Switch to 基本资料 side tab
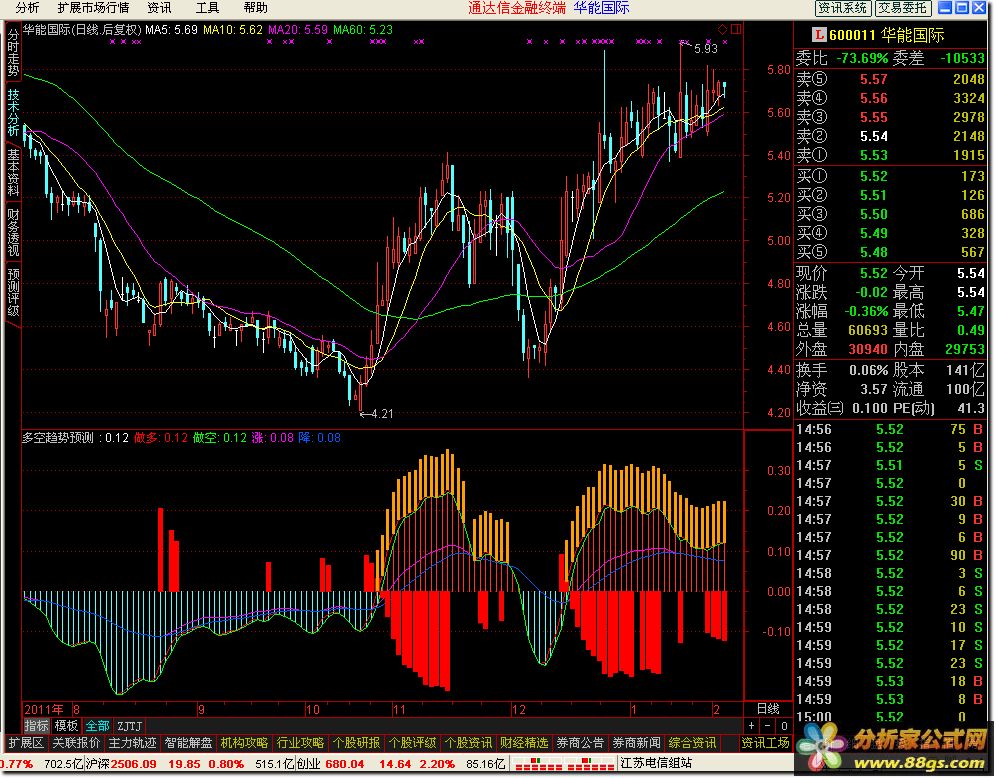 click(x=13, y=171)
